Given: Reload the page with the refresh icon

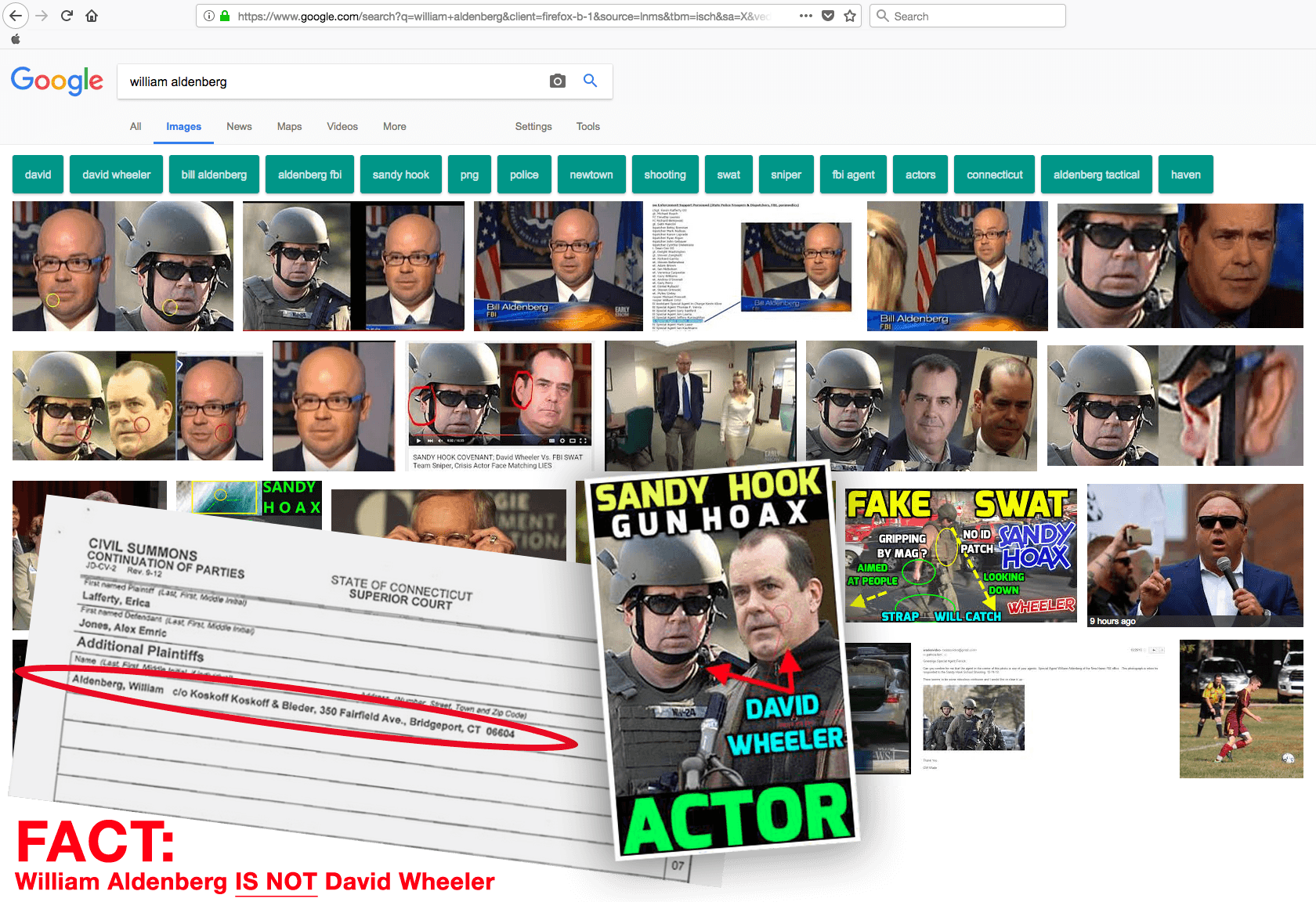Looking at the screenshot, I should [67, 16].
